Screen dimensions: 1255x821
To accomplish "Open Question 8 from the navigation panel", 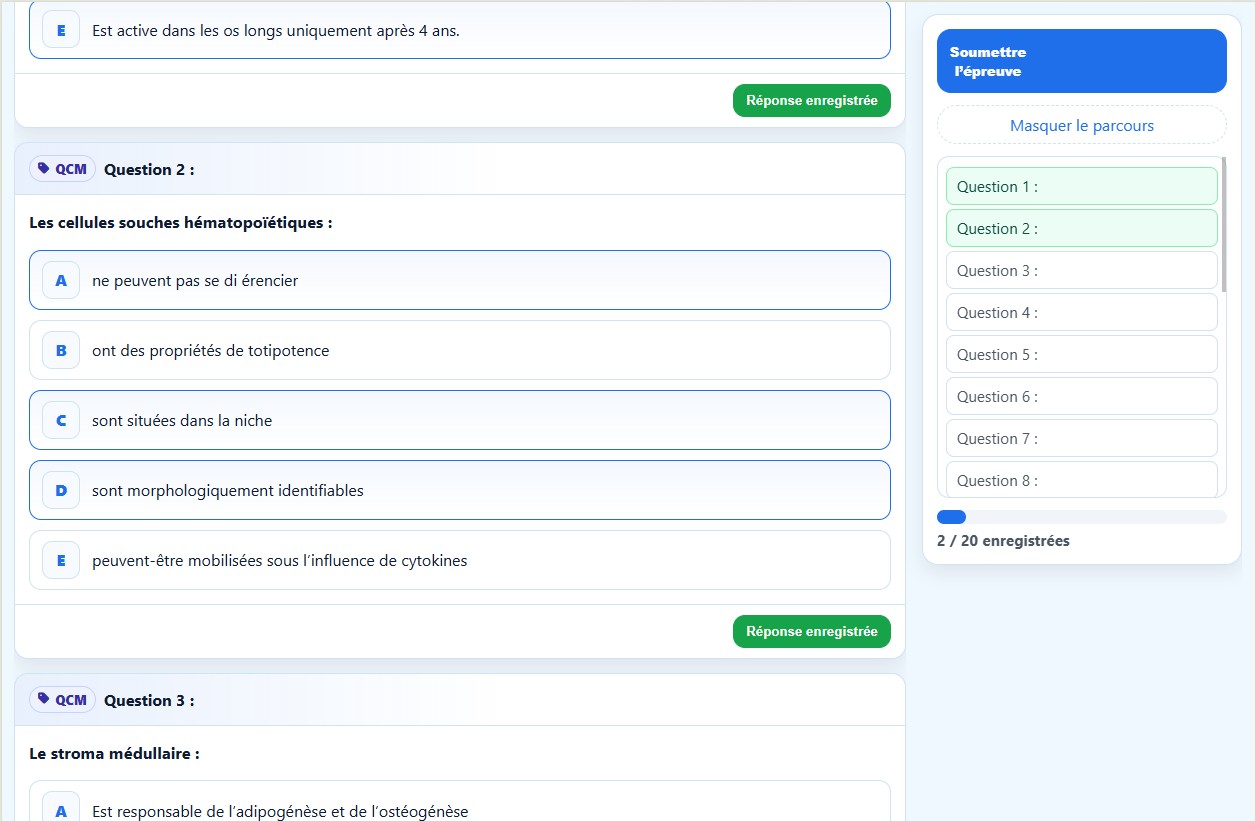I will pyautogui.click(x=1081, y=480).
